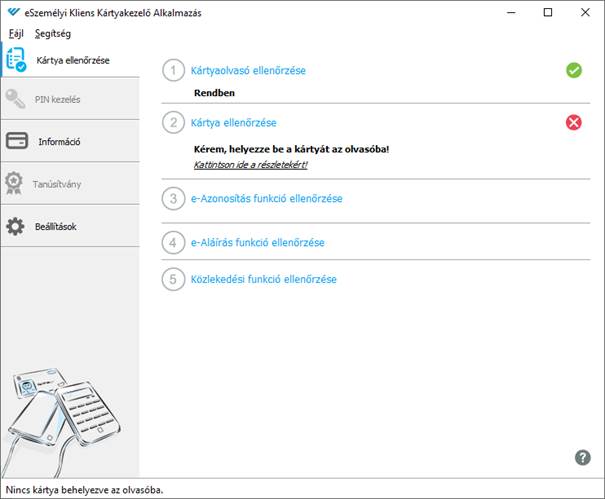Click Kattintson ide a részletekért link
The width and height of the screenshot is (605, 499).
pyautogui.click(x=250, y=165)
